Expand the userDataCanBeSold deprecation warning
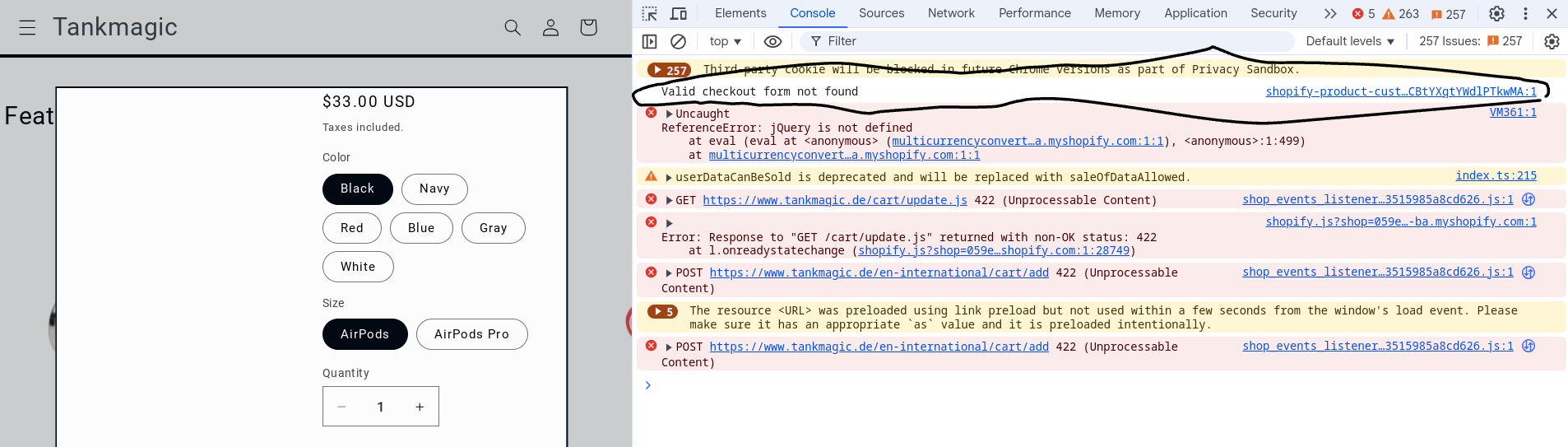This screenshot has width=1568, height=447. click(669, 177)
